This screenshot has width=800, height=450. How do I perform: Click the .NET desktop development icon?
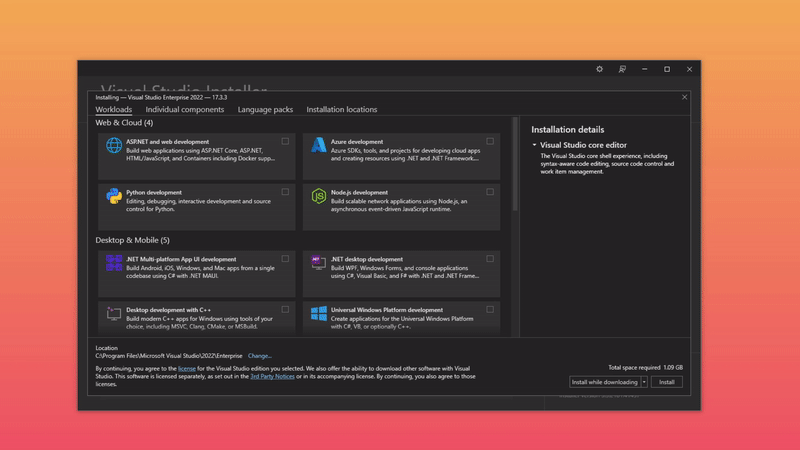click(318, 262)
